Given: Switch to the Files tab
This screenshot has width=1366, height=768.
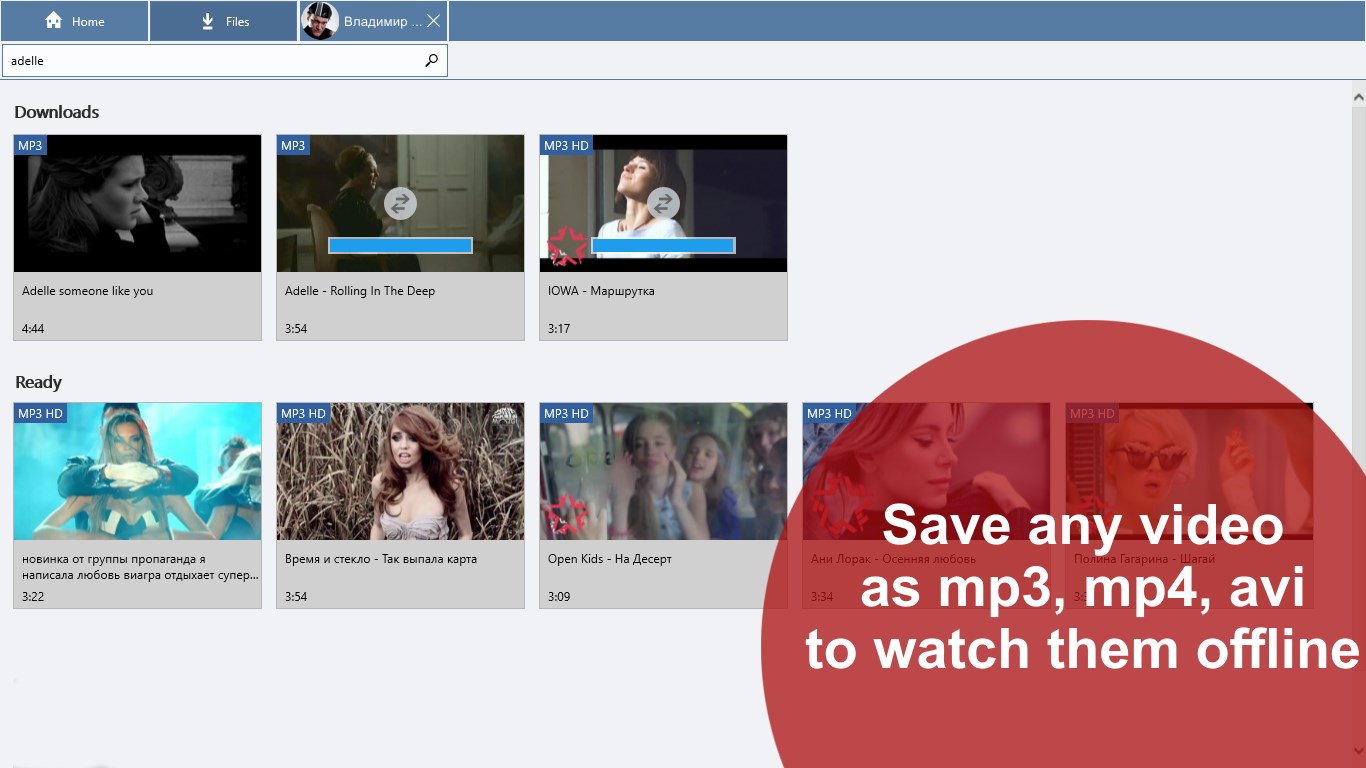Looking at the screenshot, I should tap(224, 21).
